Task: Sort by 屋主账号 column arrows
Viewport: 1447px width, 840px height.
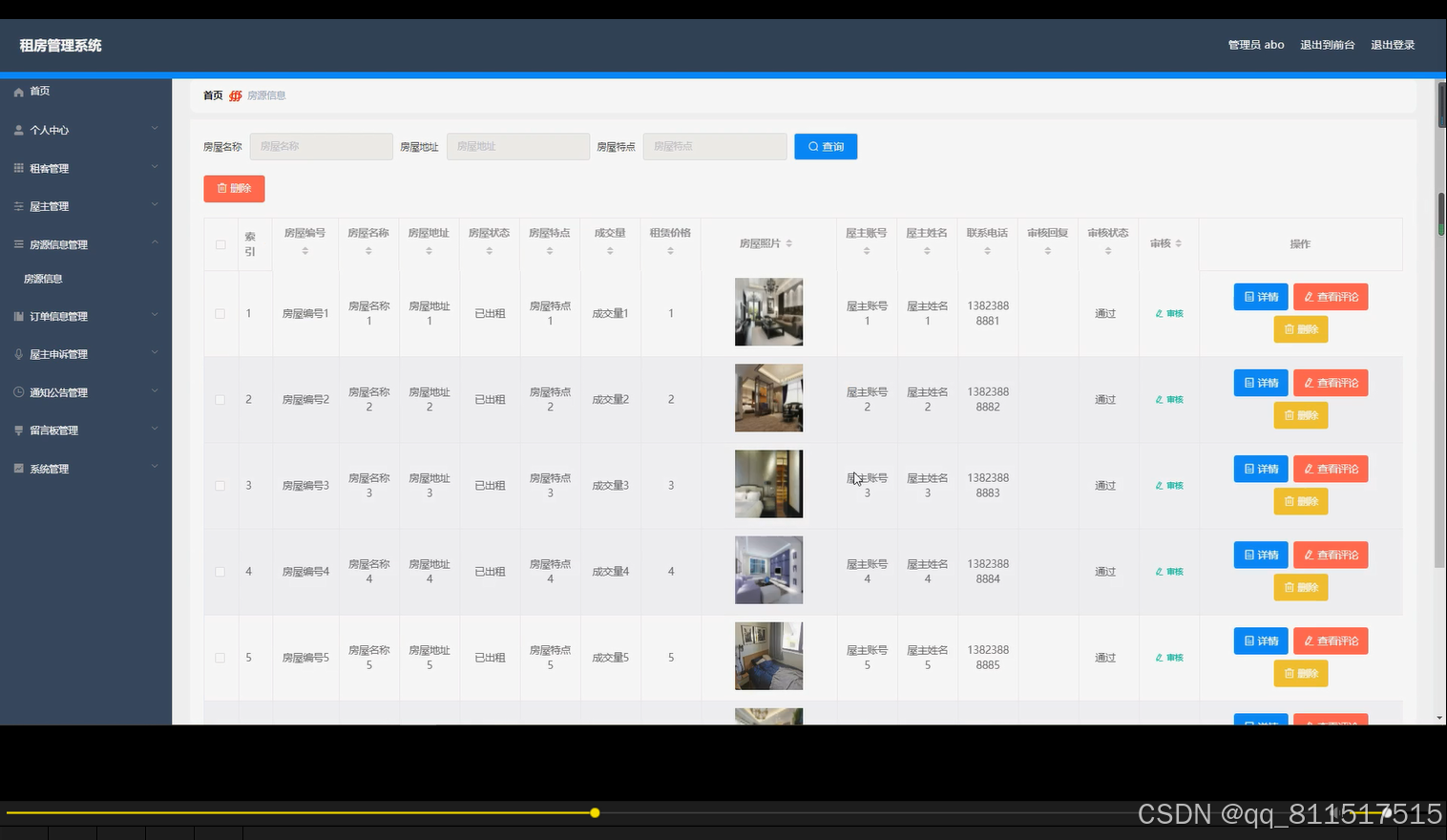Action: click(867, 251)
